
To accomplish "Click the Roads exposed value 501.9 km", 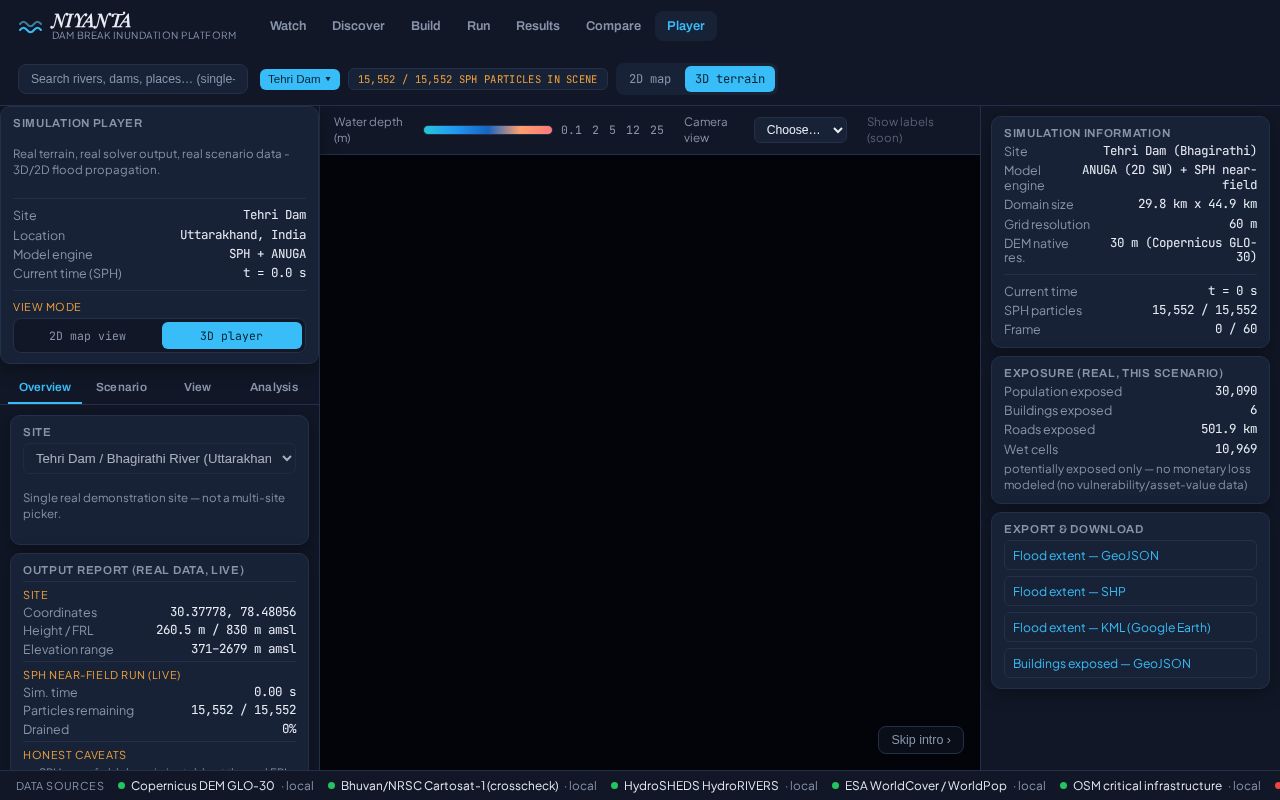I will tap(1229, 429).
